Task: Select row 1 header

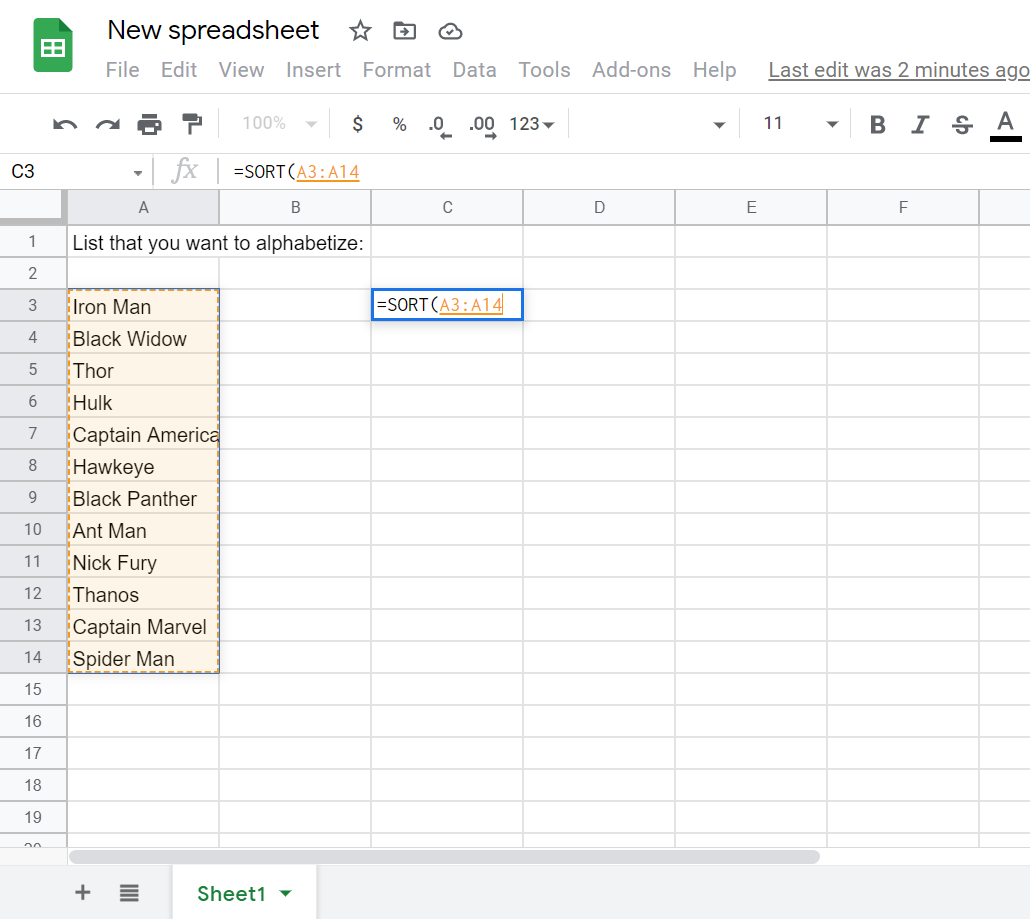Action: [x=33, y=241]
